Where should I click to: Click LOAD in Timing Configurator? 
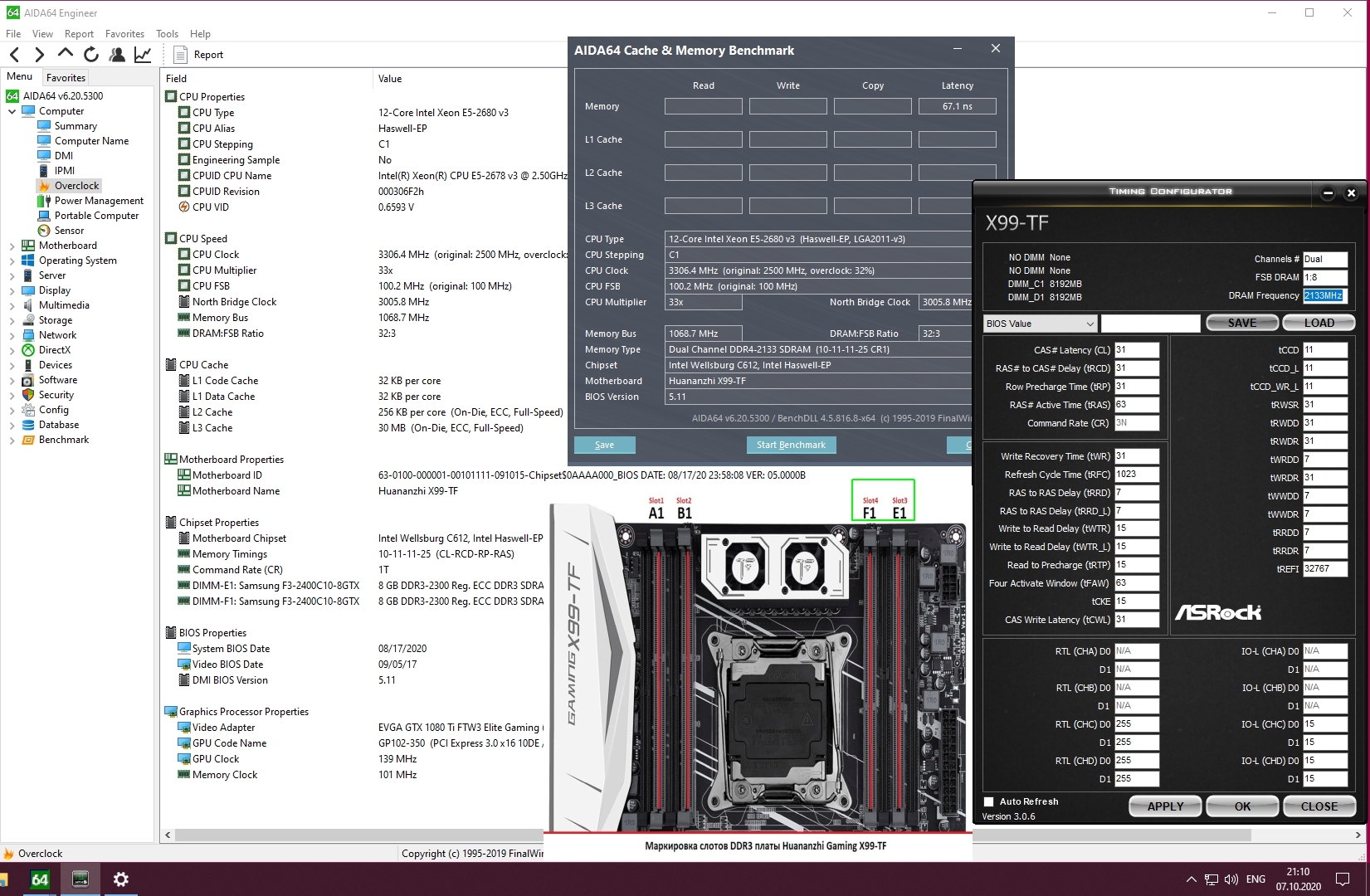(1319, 324)
